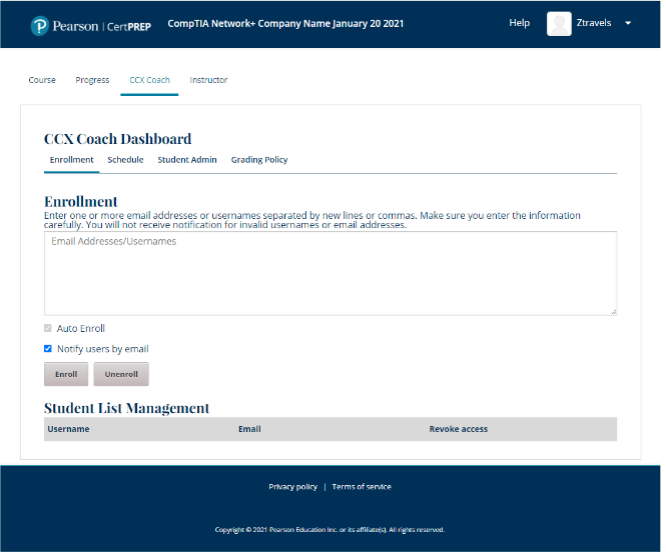Switch to the Course tab
Image resolution: width=666 pixels, height=556 pixels.
[42, 80]
